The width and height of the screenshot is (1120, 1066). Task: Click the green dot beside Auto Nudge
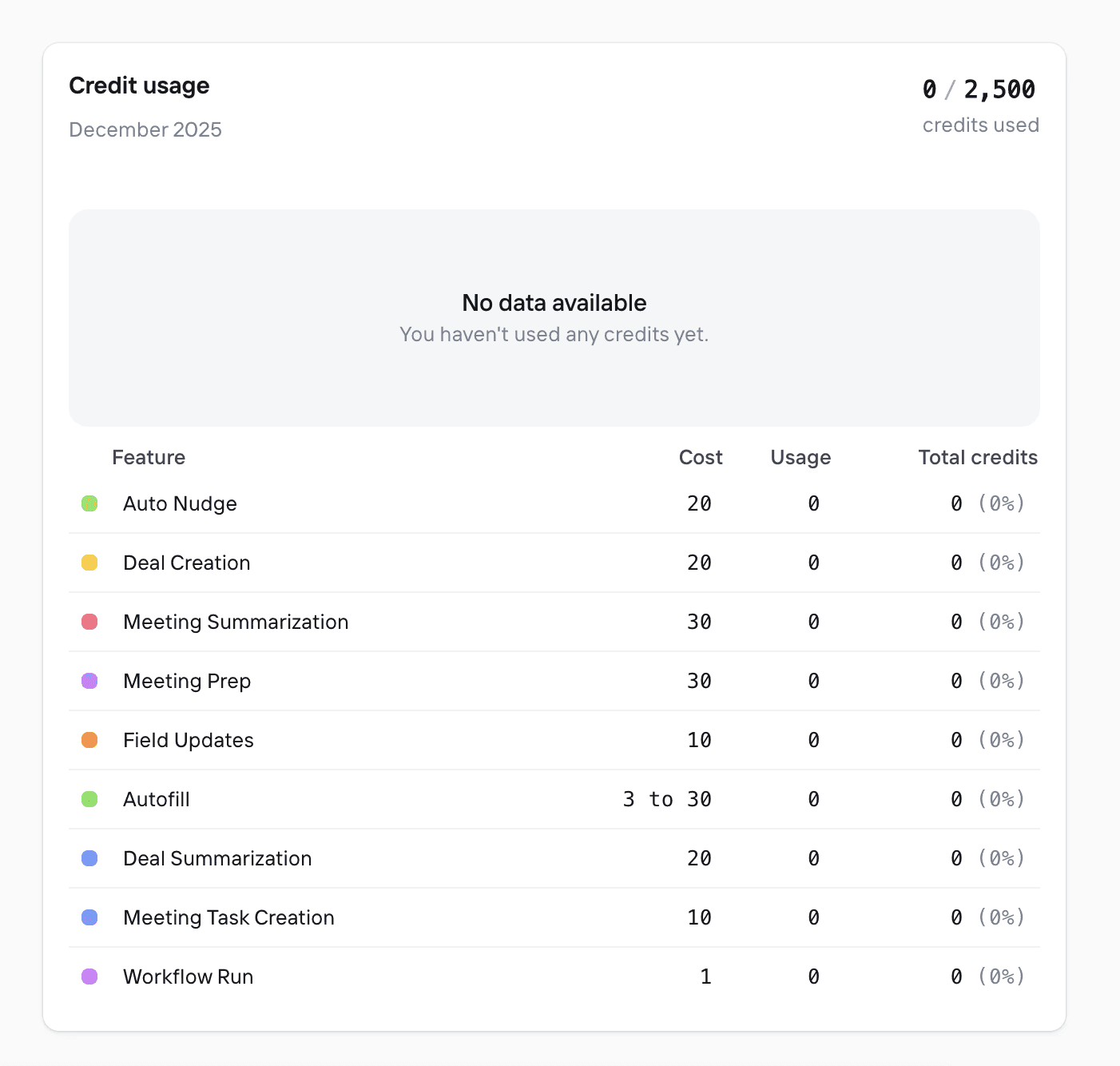(x=89, y=503)
